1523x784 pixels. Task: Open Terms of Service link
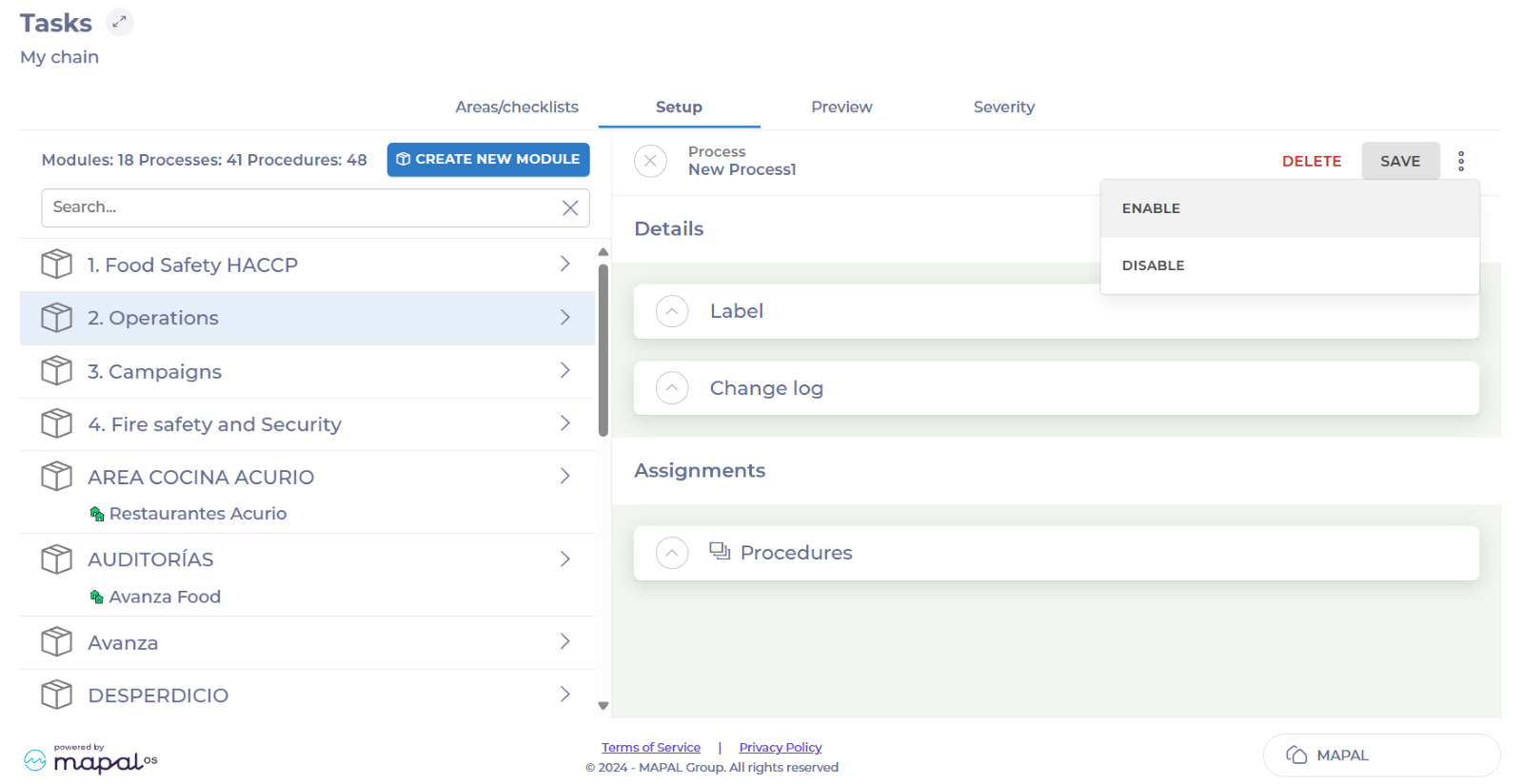point(651,748)
